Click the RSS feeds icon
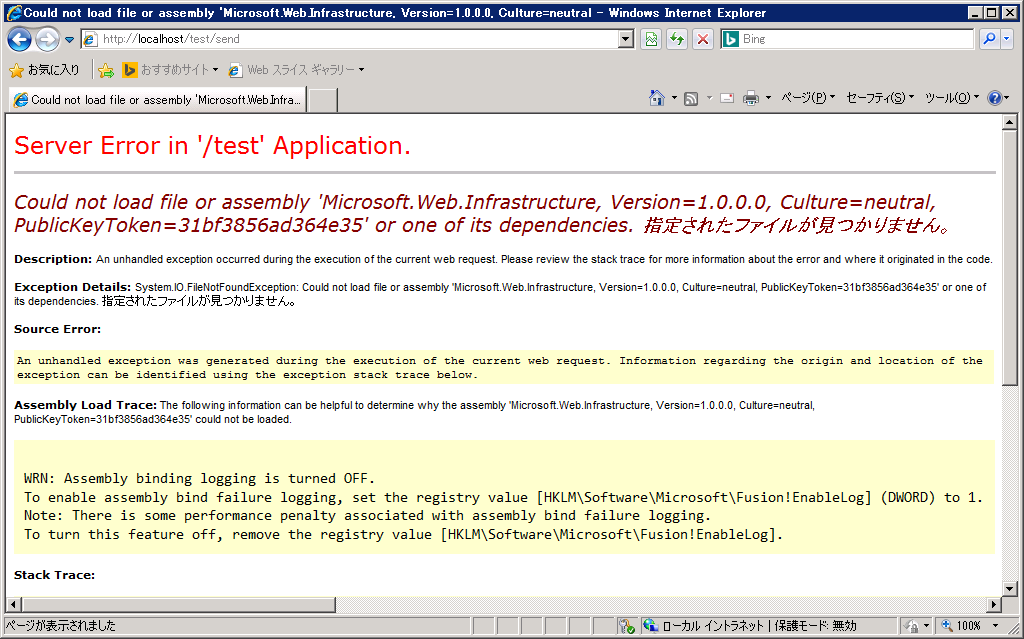This screenshot has height=639, width=1024. click(691, 99)
